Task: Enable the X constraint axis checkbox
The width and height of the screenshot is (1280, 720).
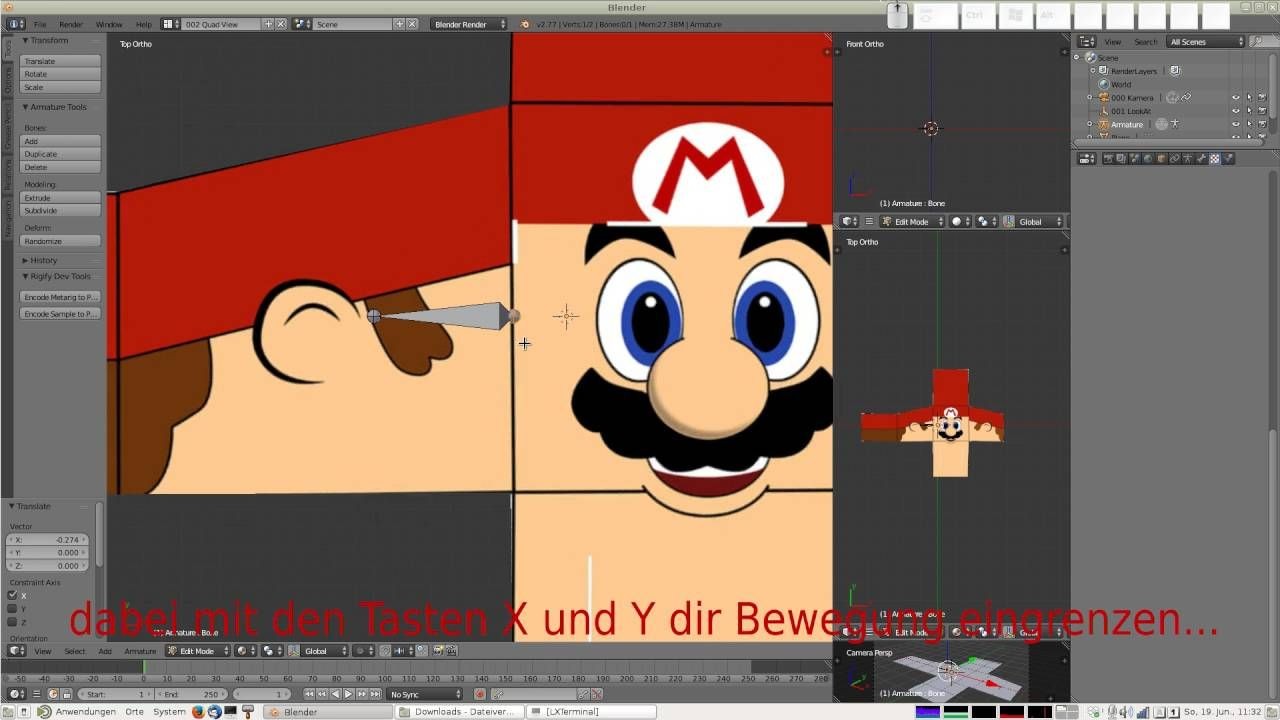Action: (12, 595)
